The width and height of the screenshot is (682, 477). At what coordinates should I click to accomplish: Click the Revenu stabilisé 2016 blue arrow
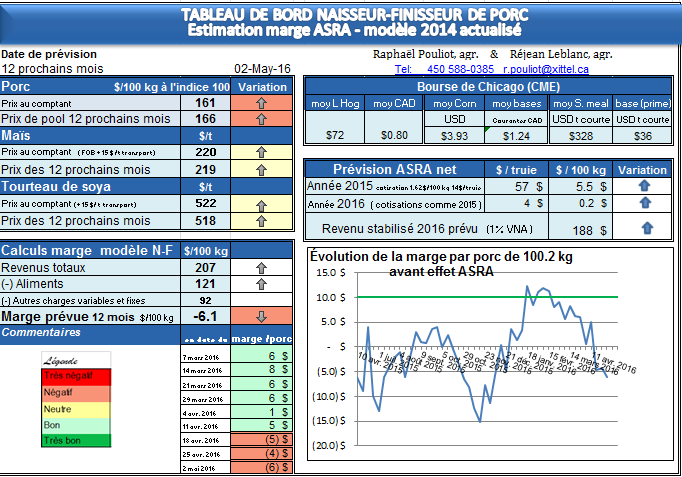[x=645, y=229]
